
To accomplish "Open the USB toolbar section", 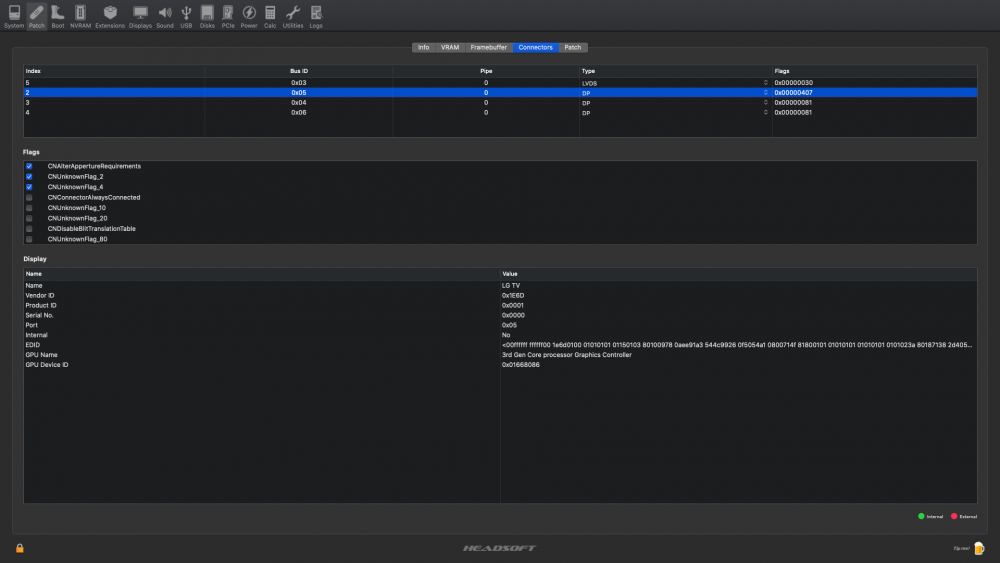I will pyautogui.click(x=186, y=17).
